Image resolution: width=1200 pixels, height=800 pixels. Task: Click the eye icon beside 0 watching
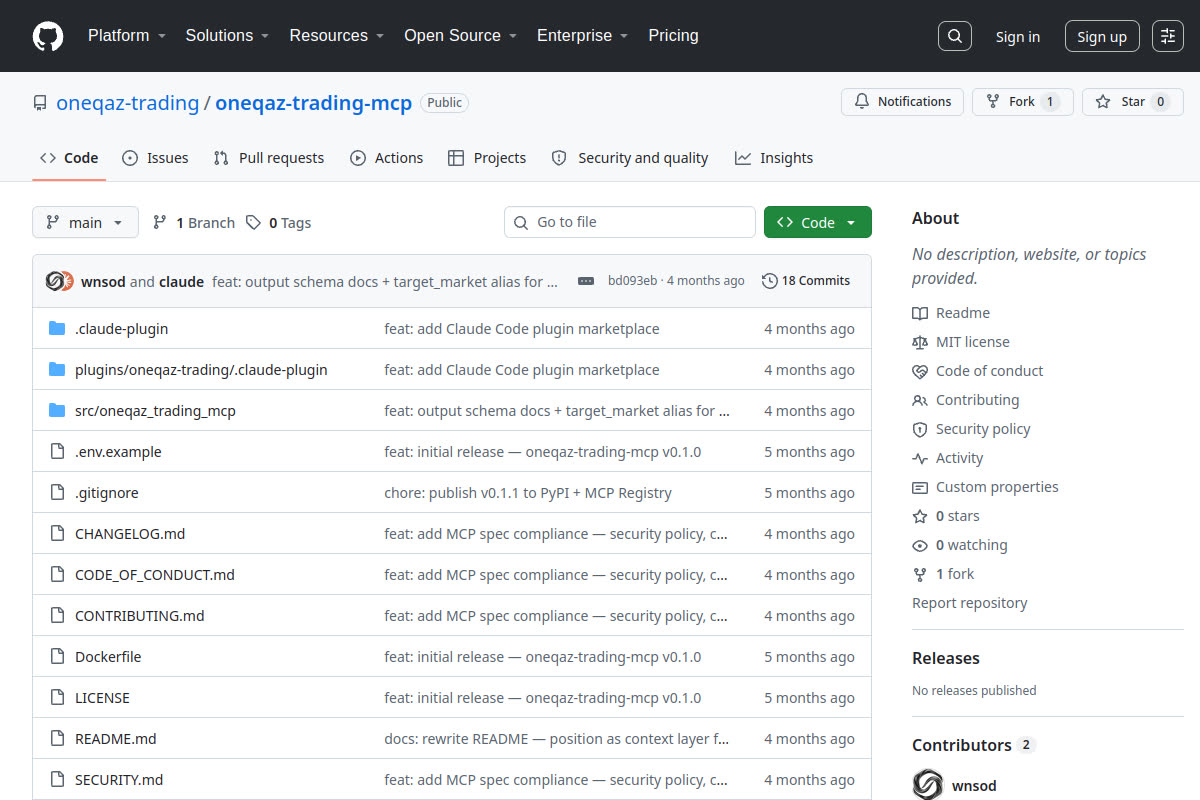920,545
